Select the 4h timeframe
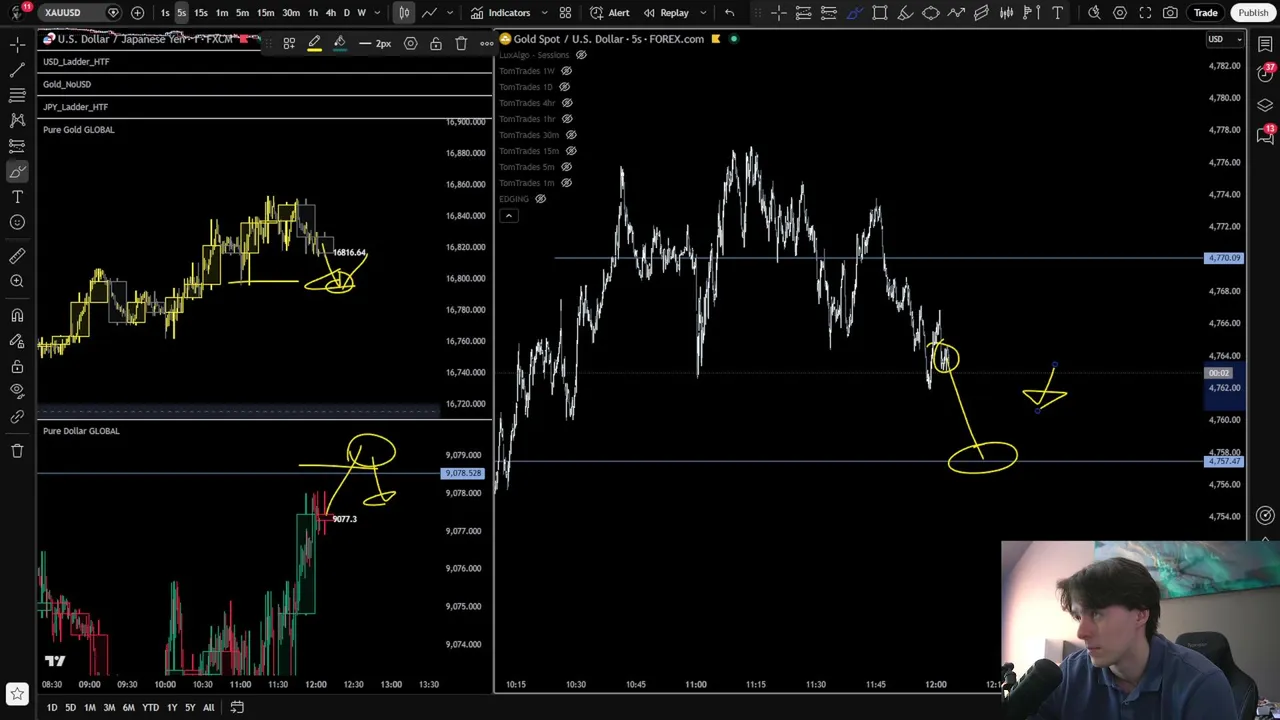Image resolution: width=1280 pixels, height=720 pixels. [x=330, y=12]
